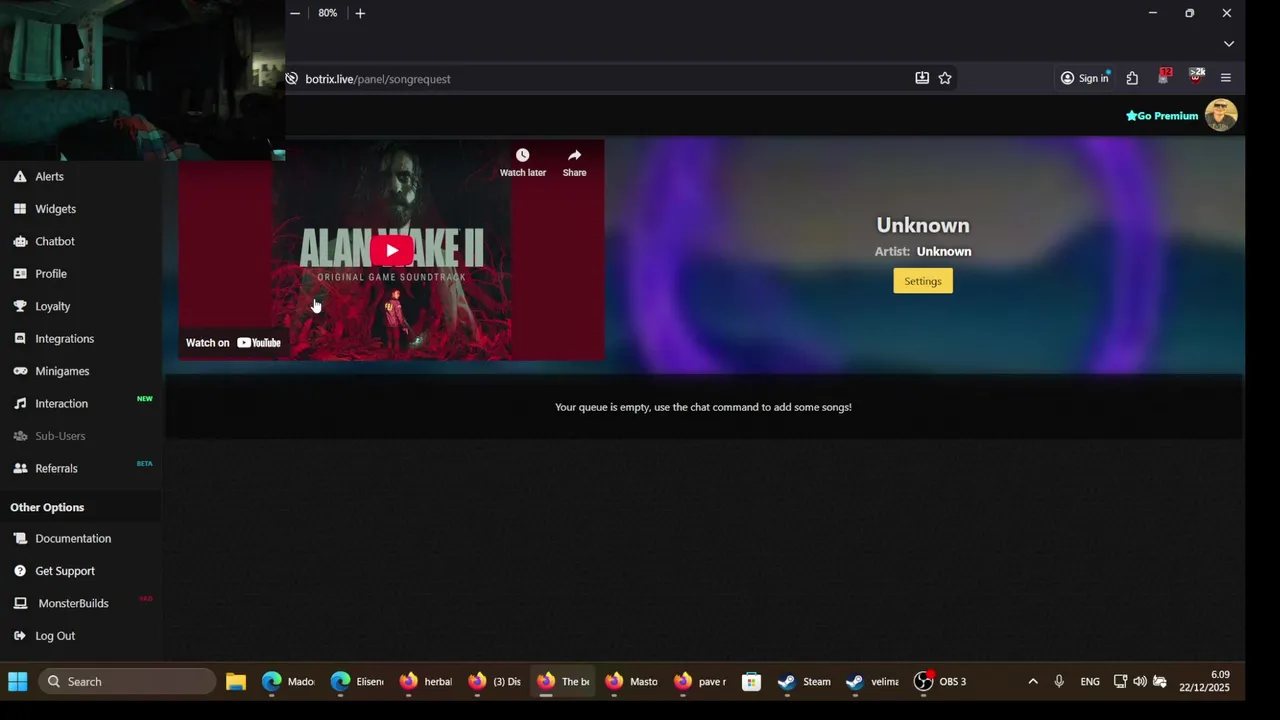
Task: Switch to Firefox '(3) Dis' taskbar window
Action: click(x=495, y=682)
